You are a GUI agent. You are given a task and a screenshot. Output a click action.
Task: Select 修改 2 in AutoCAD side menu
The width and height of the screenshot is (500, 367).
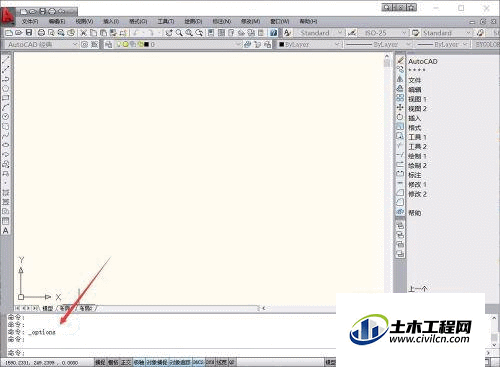point(418,194)
